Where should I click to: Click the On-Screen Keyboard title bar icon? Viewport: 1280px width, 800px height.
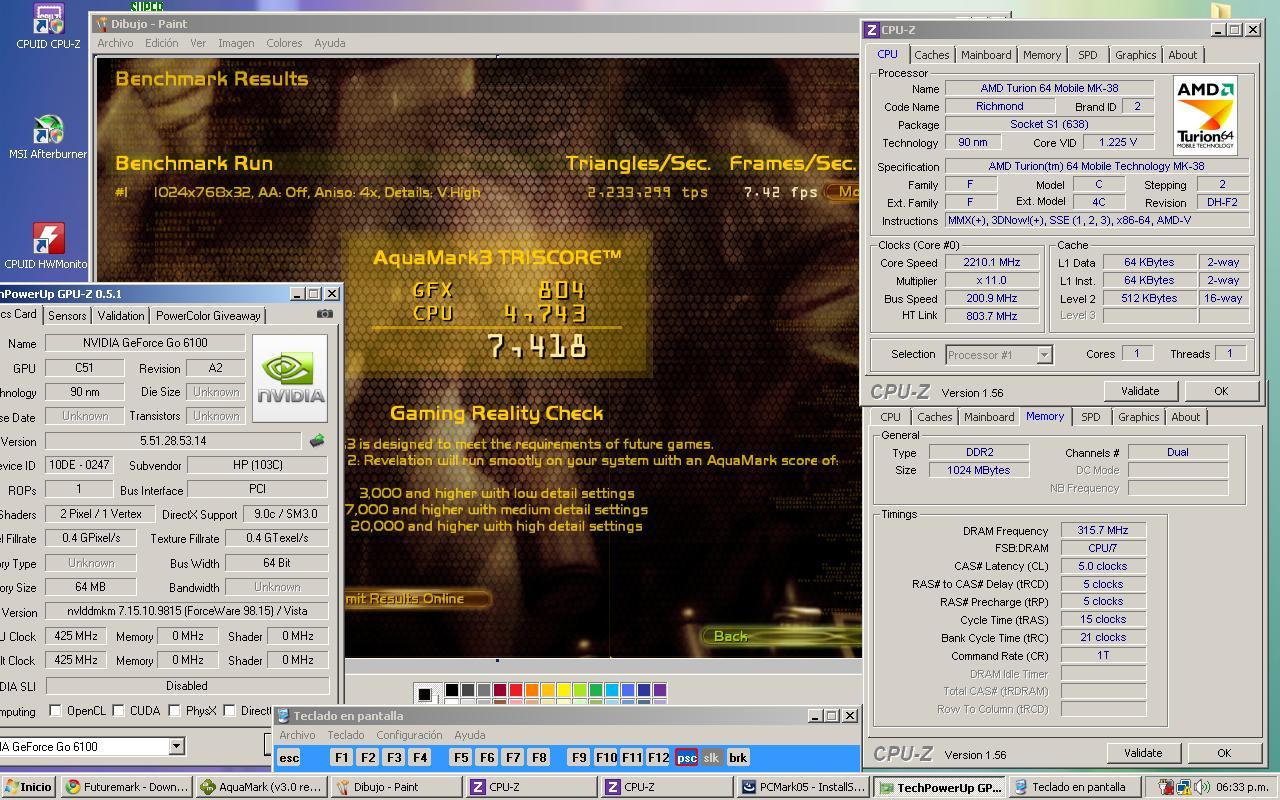tap(283, 716)
